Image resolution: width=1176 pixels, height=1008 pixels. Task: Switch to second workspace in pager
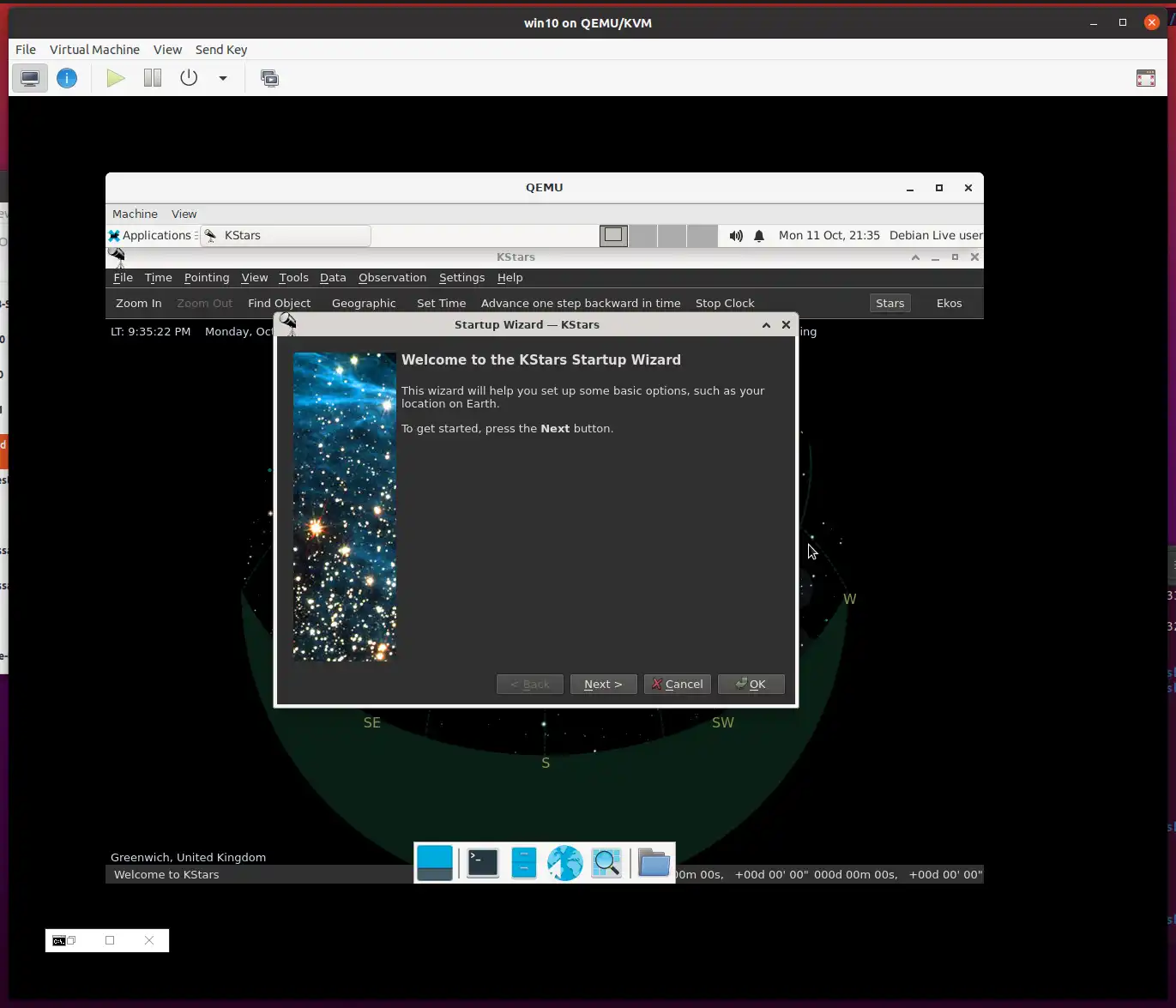[x=643, y=235]
